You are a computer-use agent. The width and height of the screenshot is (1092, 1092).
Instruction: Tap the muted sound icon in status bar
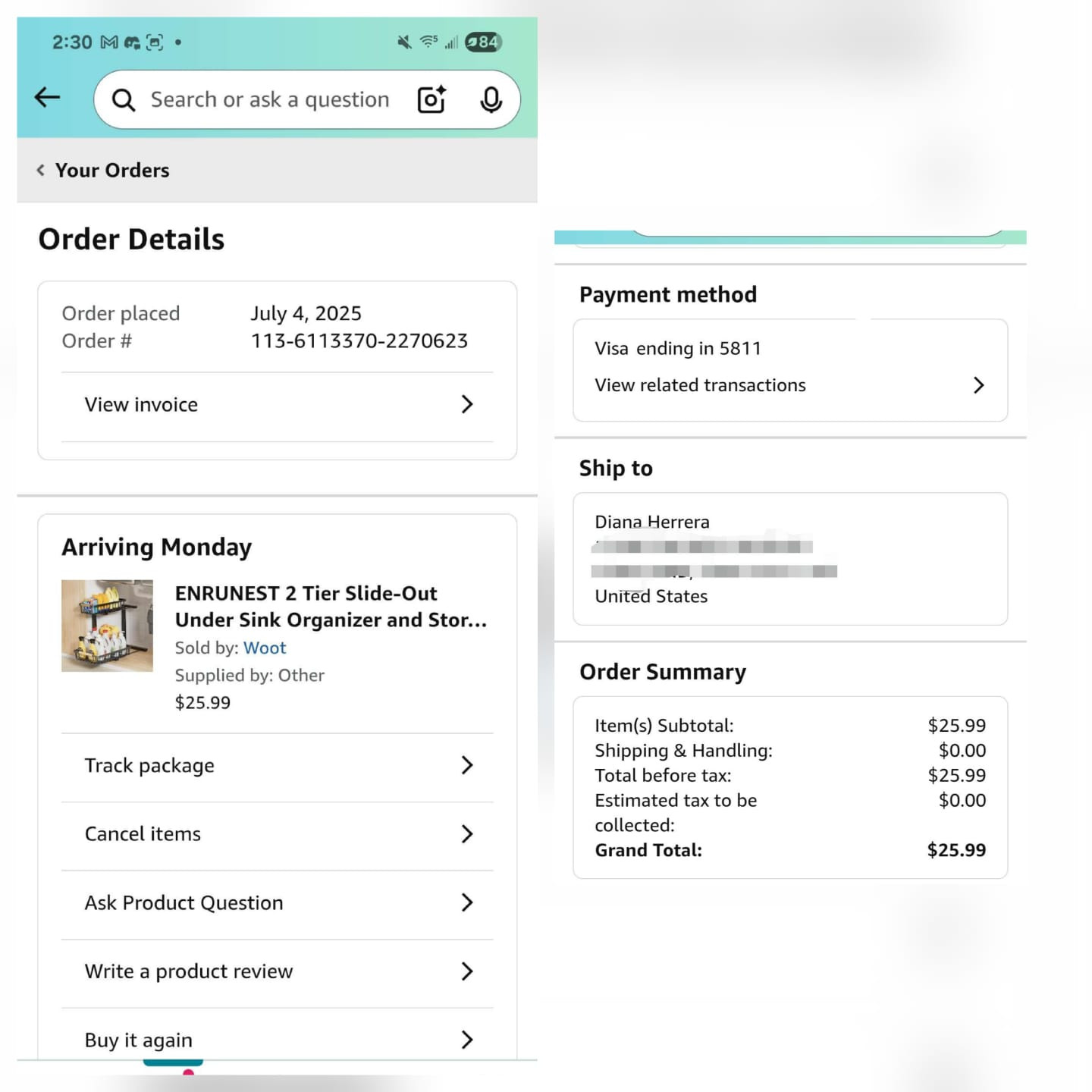404,42
